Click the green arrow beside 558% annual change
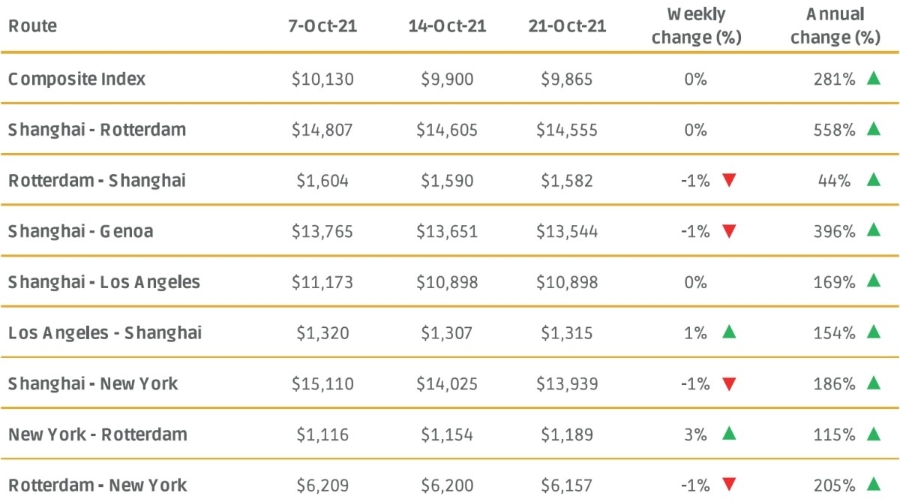 click(x=874, y=129)
